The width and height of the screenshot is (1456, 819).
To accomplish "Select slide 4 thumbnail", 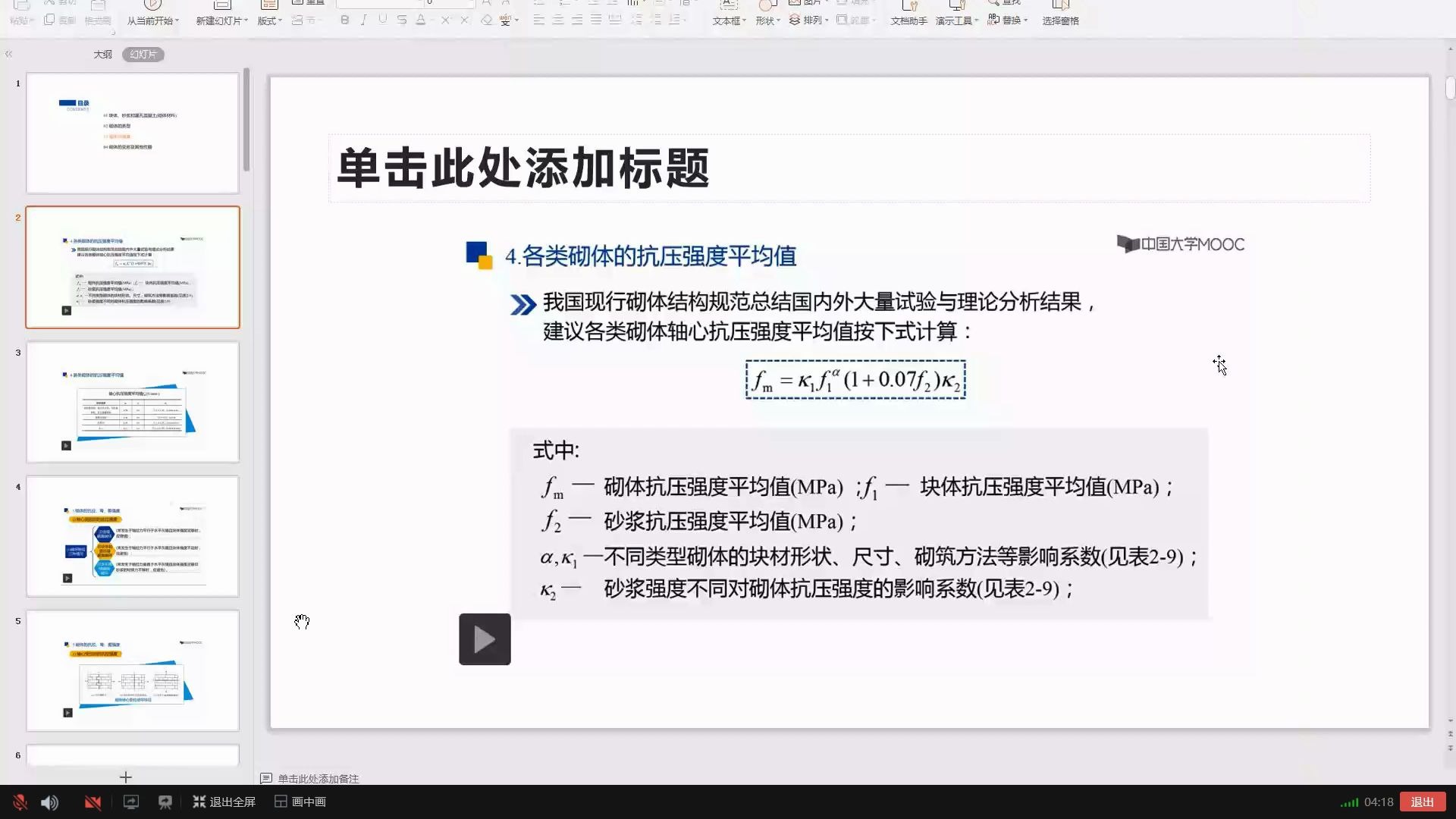I will (133, 536).
